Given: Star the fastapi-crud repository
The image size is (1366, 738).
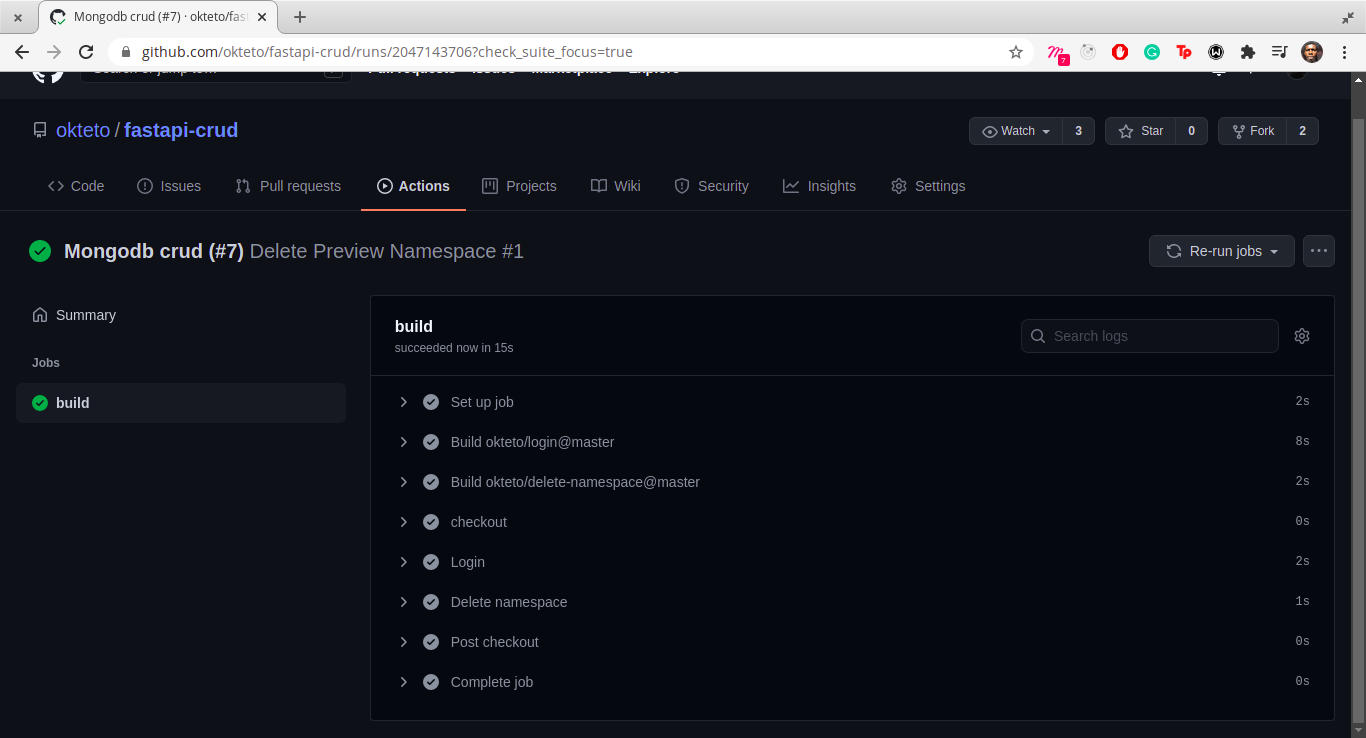Looking at the screenshot, I should click(x=1141, y=131).
